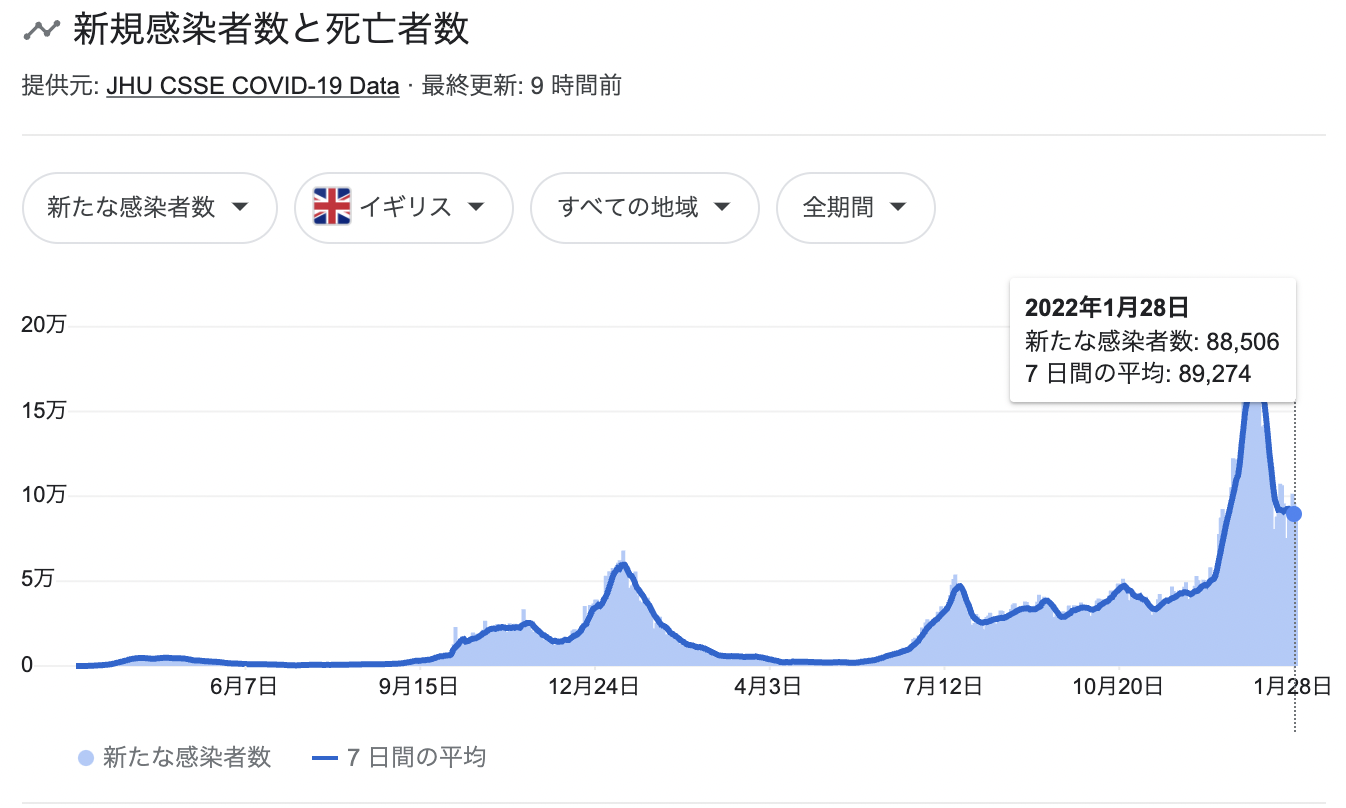Click the UK flag icon

click(x=331, y=207)
